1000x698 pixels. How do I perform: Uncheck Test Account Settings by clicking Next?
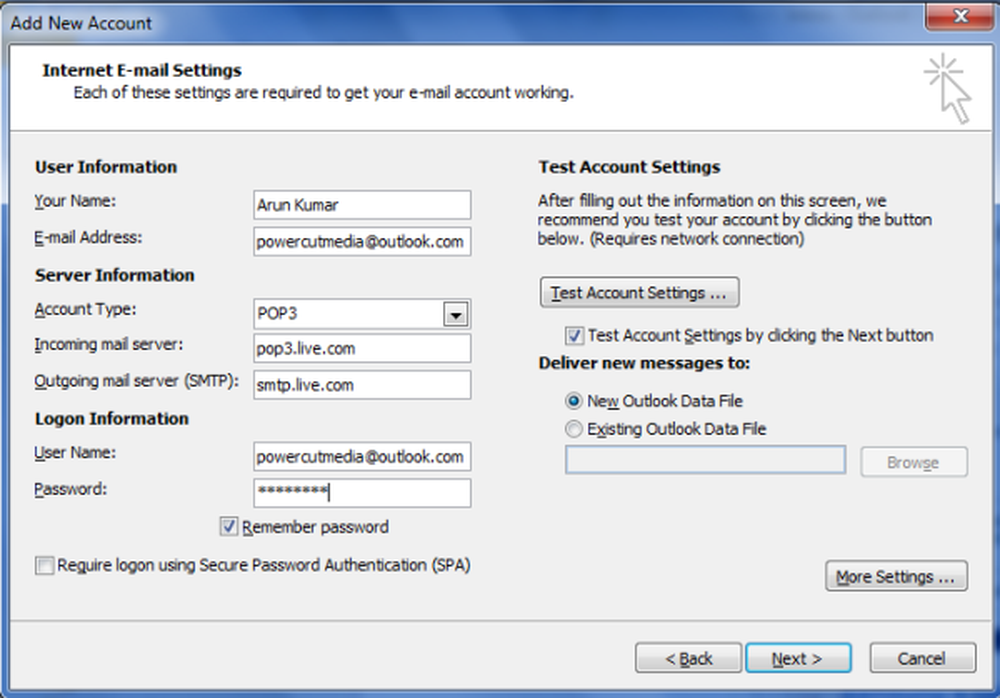(x=574, y=336)
